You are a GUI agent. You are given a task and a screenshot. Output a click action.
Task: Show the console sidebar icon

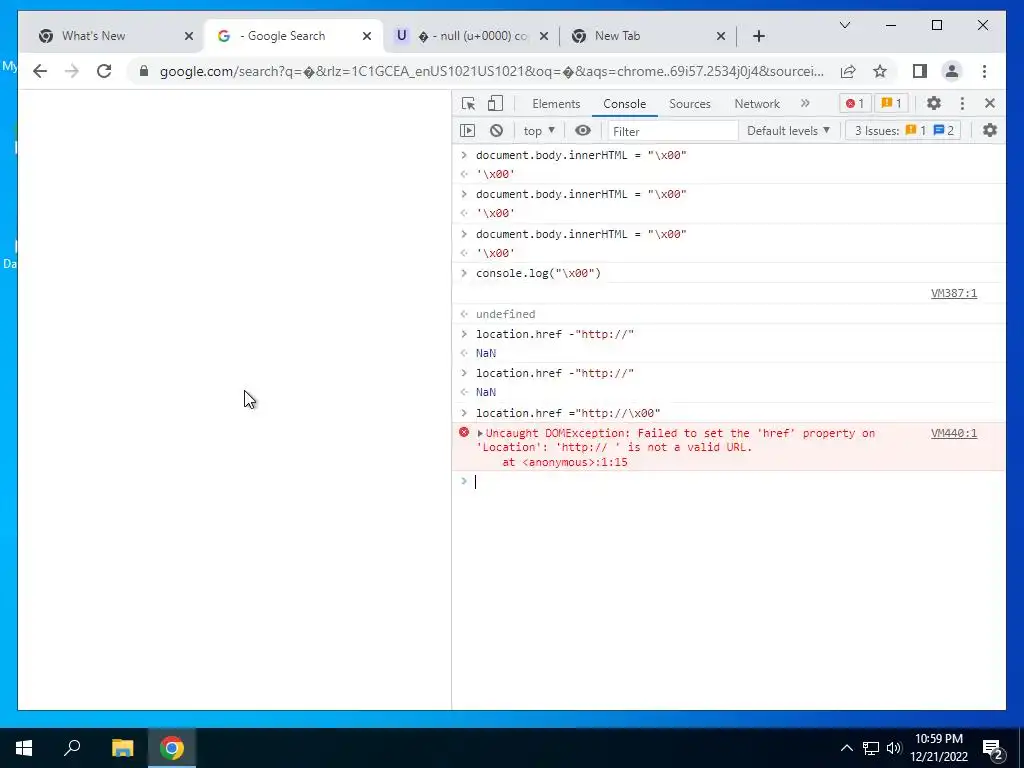(x=468, y=131)
